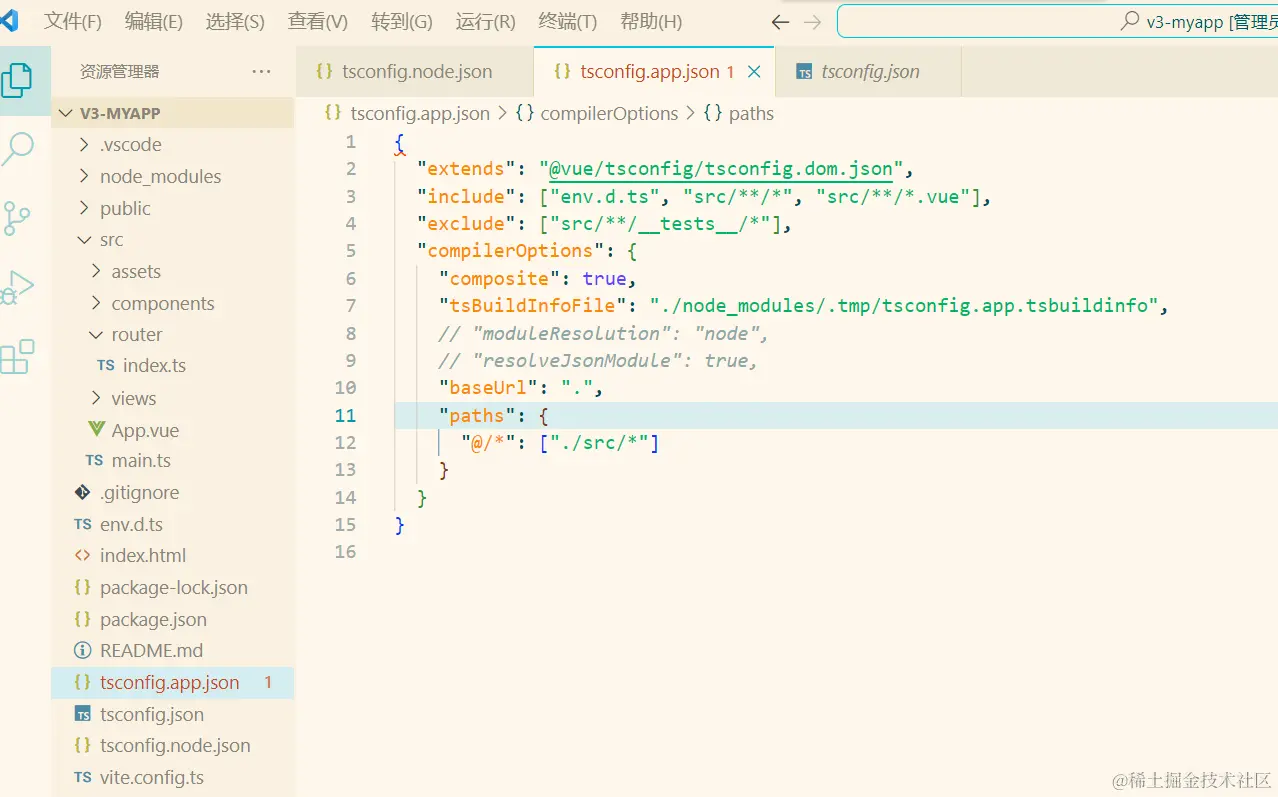Viewport: 1278px width, 797px height.
Task: Expand the views folder
Action: [173, 398]
